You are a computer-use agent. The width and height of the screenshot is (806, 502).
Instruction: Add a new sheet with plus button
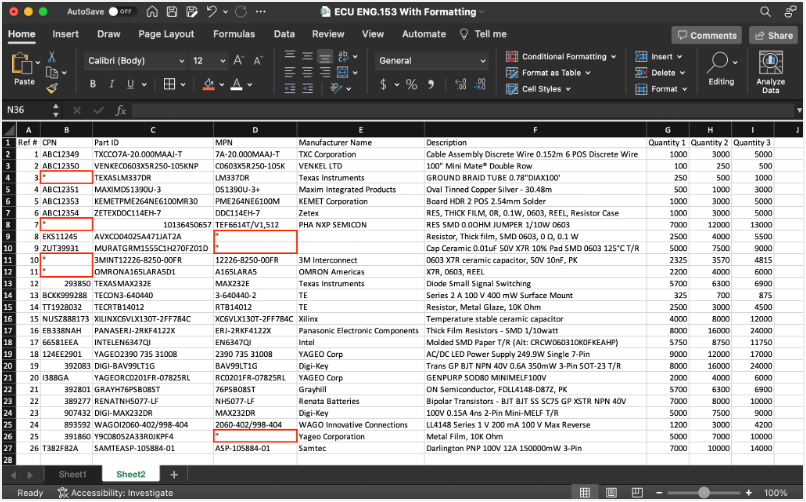click(x=174, y=474)
